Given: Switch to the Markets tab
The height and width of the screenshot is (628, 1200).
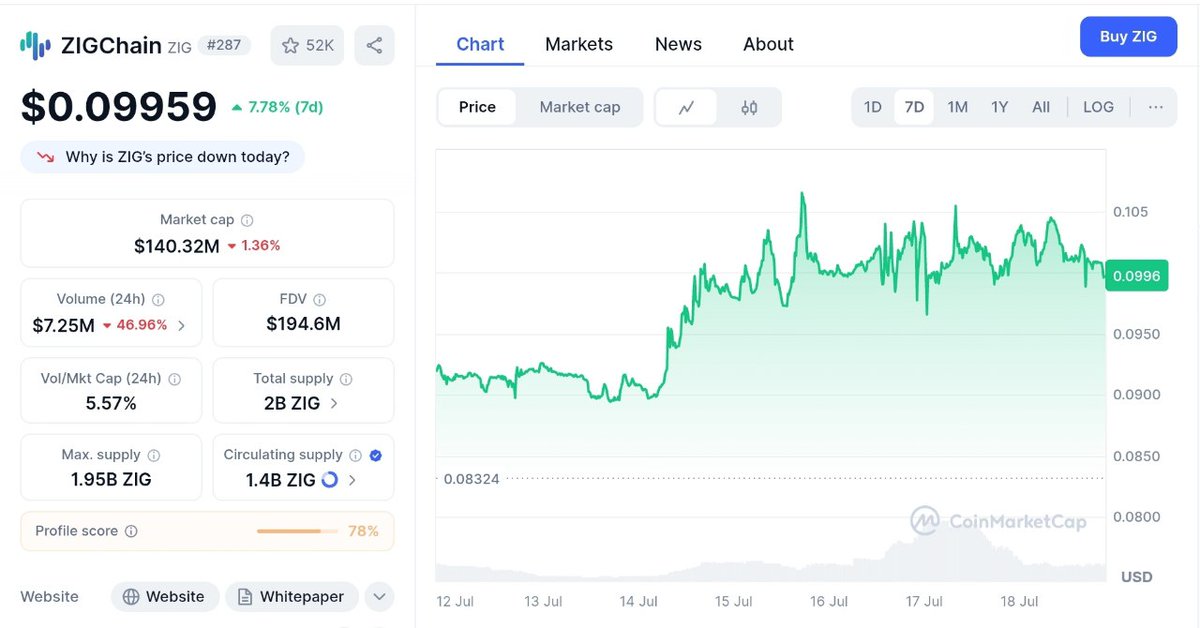Looking at the screenshot, I should (x=579, y=44).
